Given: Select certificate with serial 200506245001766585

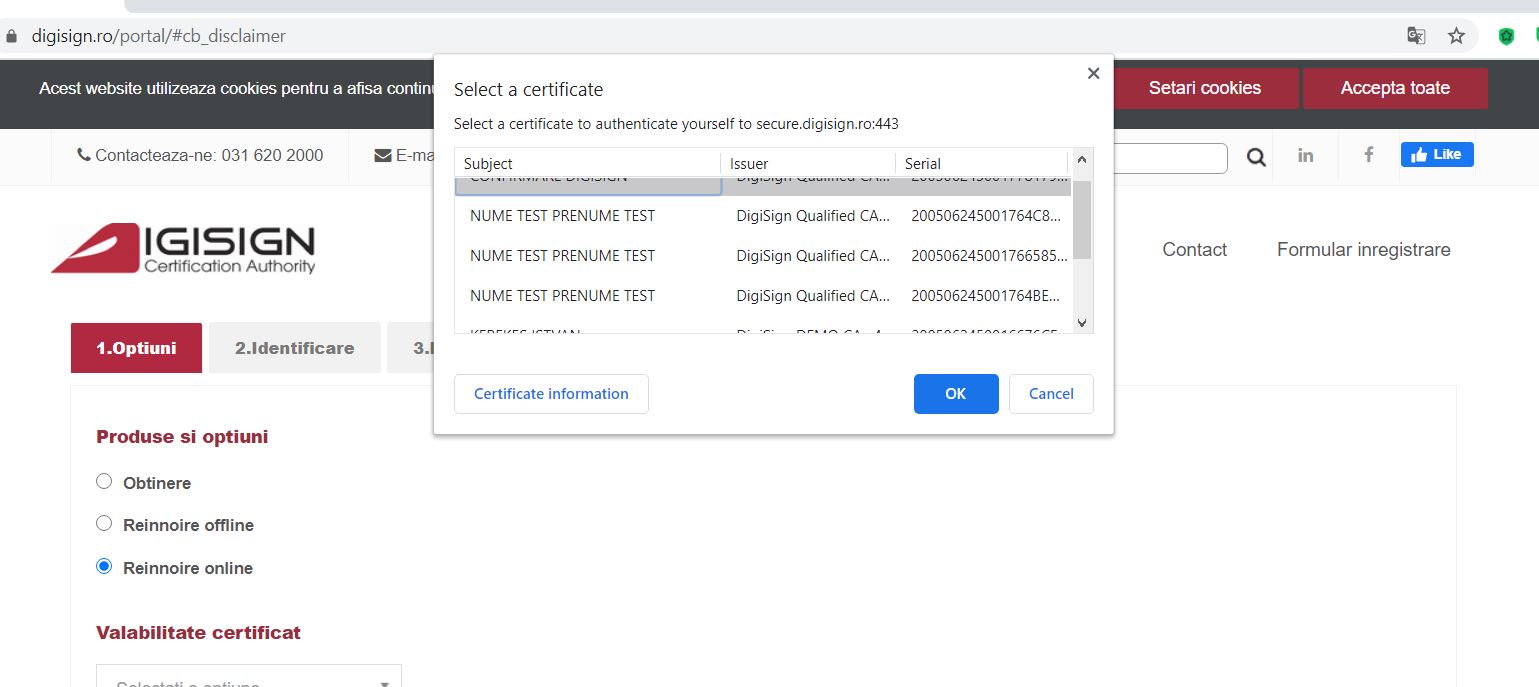Looking at the screenshot, I should pos(763,256).
